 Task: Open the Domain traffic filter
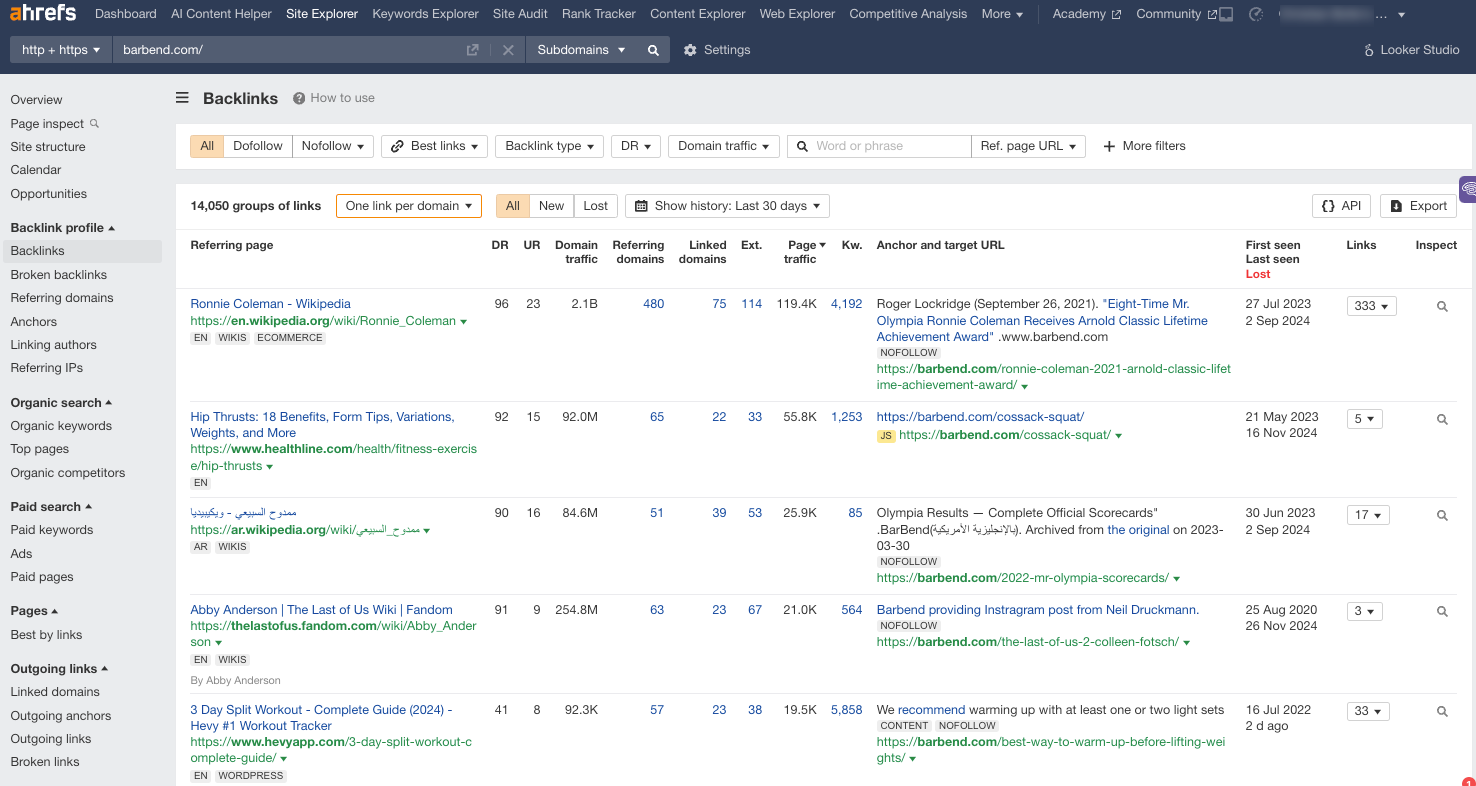click(x=724, y=146)
